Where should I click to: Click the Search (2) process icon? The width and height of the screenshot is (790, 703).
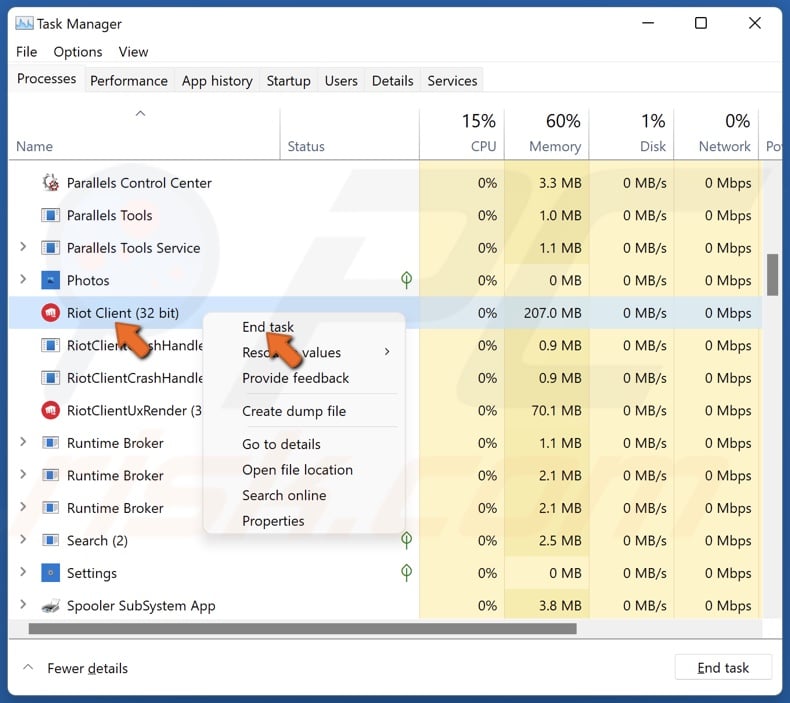[x=50, y=540]
